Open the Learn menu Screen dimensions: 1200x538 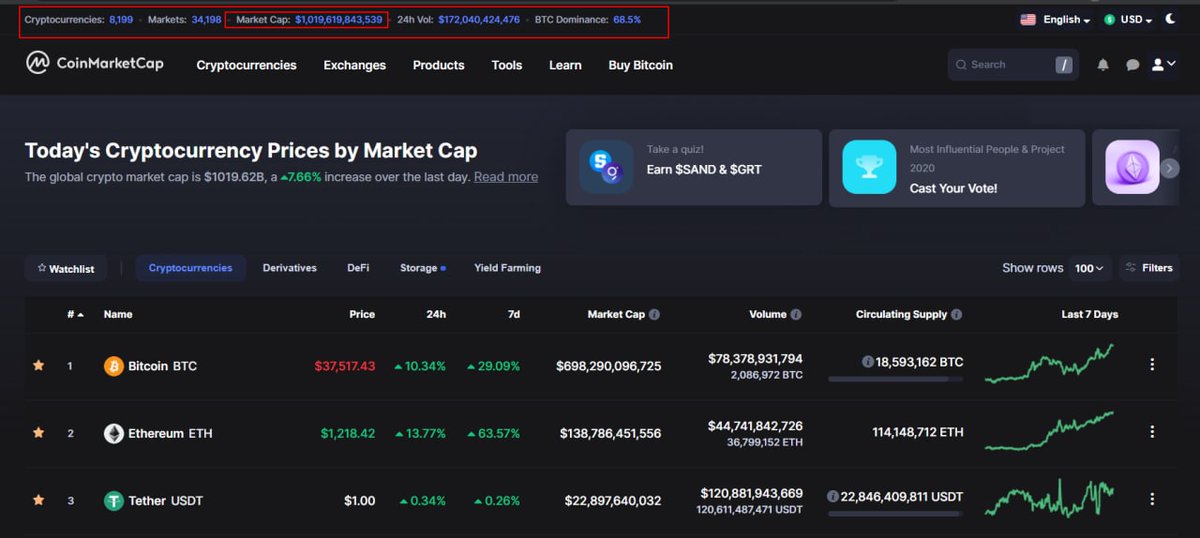(565, 65)
